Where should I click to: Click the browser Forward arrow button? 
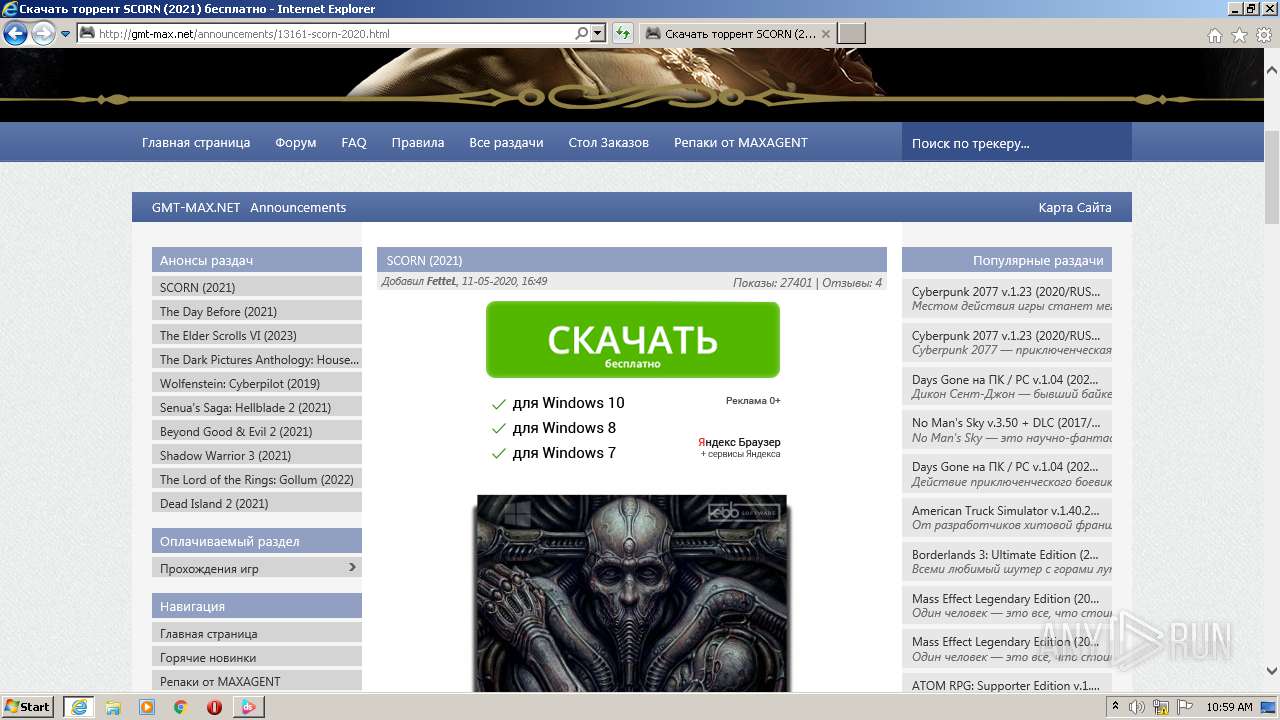(x=43, y=33)
